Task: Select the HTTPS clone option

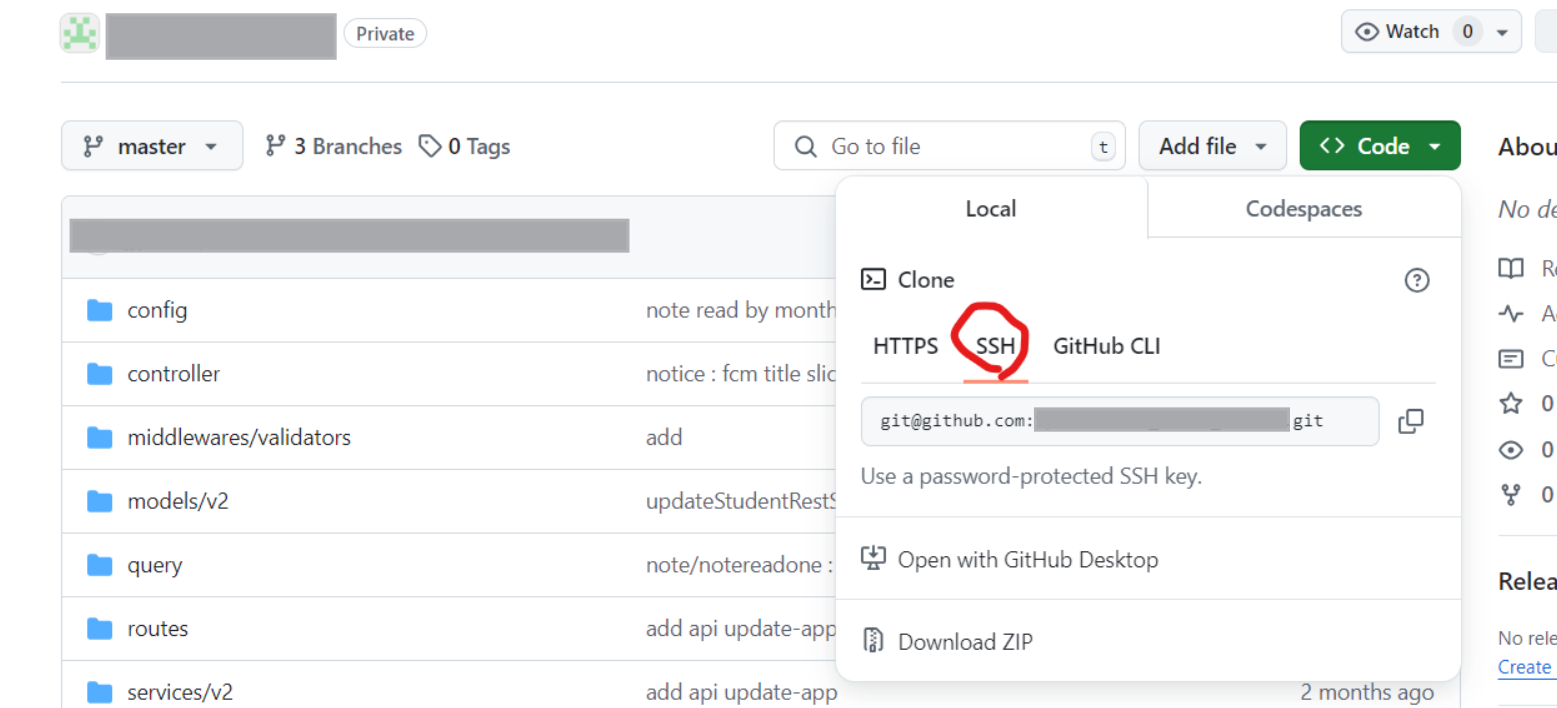Action: [906, 346]
